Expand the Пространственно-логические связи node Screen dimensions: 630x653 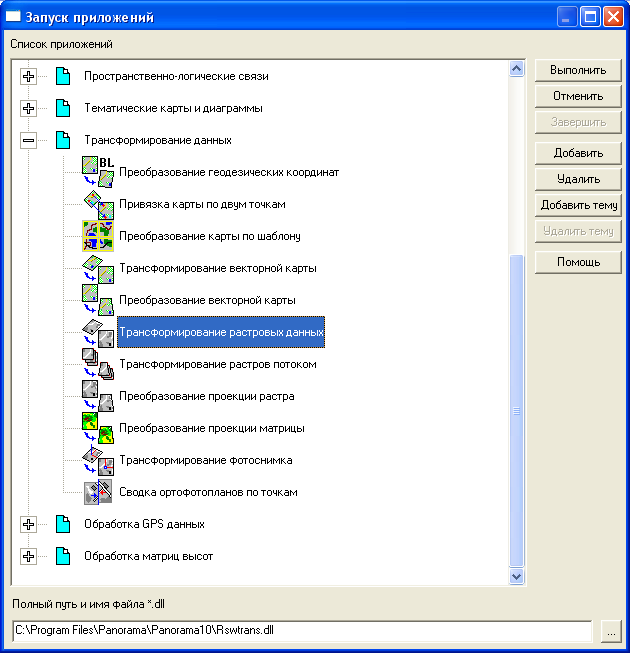point(28,76)
